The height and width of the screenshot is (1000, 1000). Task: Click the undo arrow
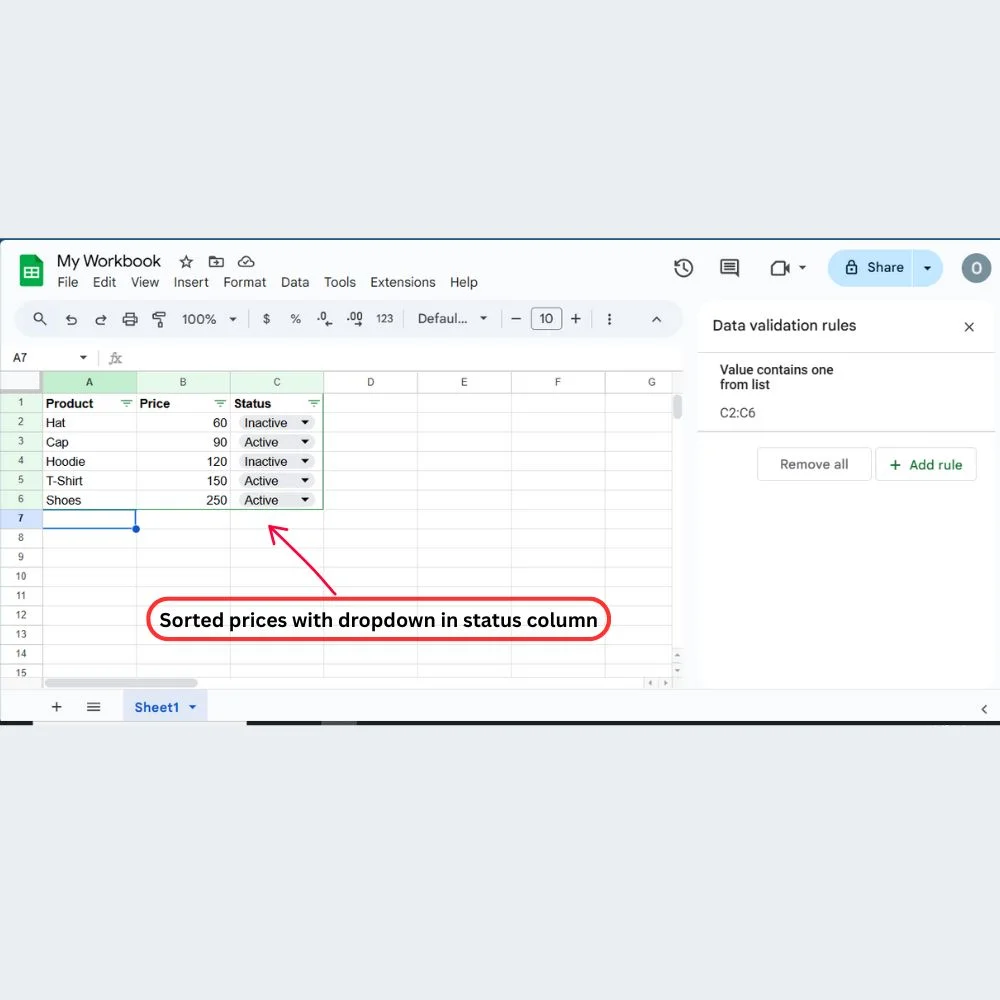click(x=71, y=319)
